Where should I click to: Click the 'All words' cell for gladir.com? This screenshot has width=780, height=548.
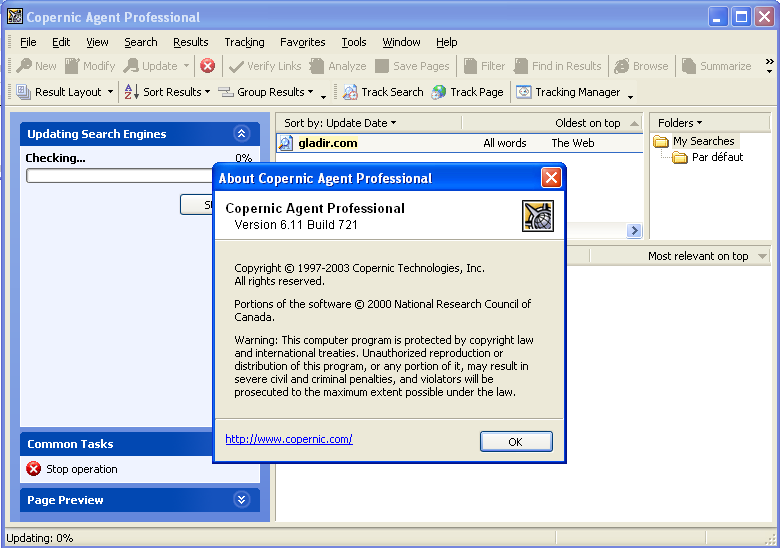pyautogui.click(x=504, y=143)
